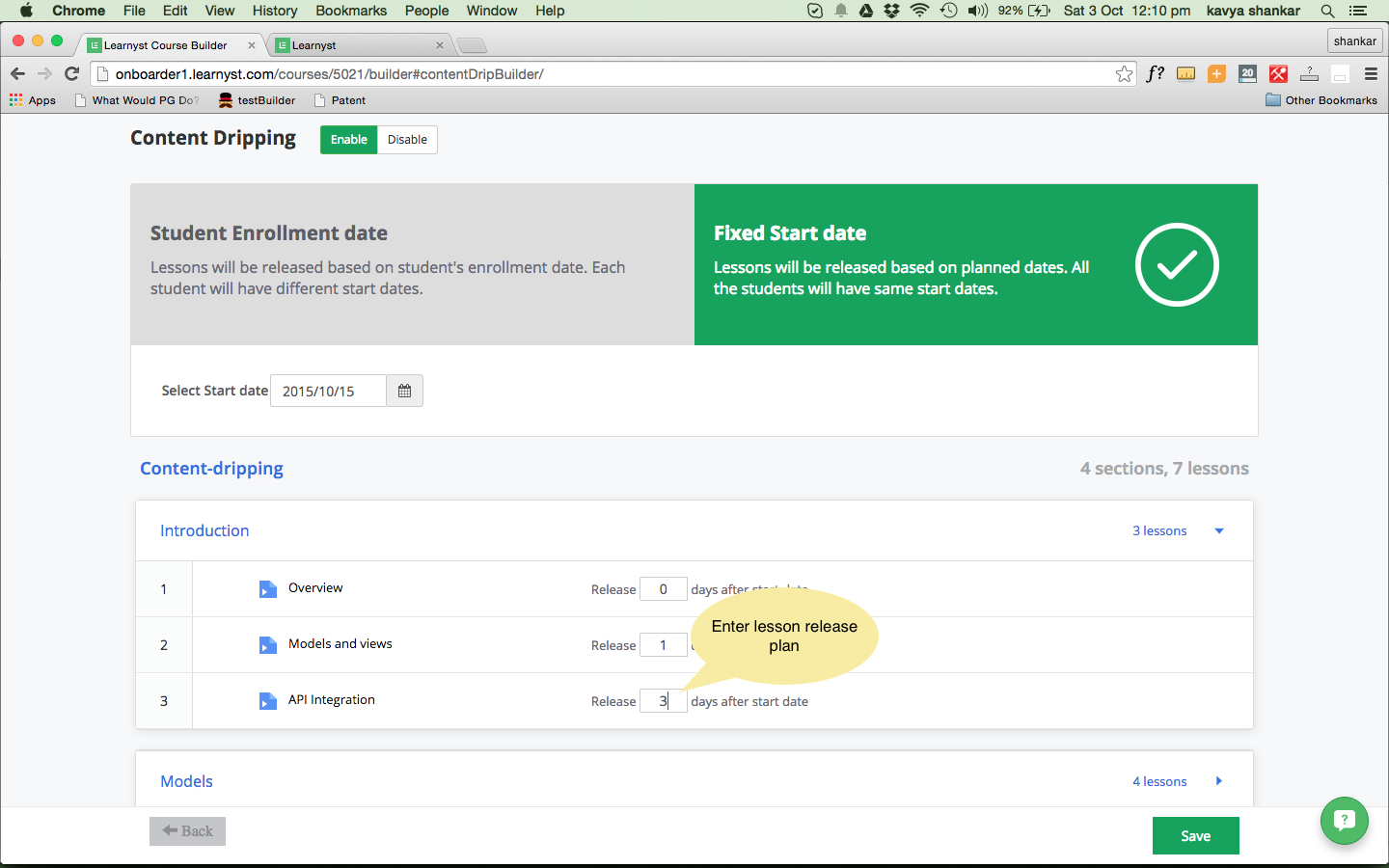Open the Wi-Fi status menu

pyautogui.click(x=919, y=11)
